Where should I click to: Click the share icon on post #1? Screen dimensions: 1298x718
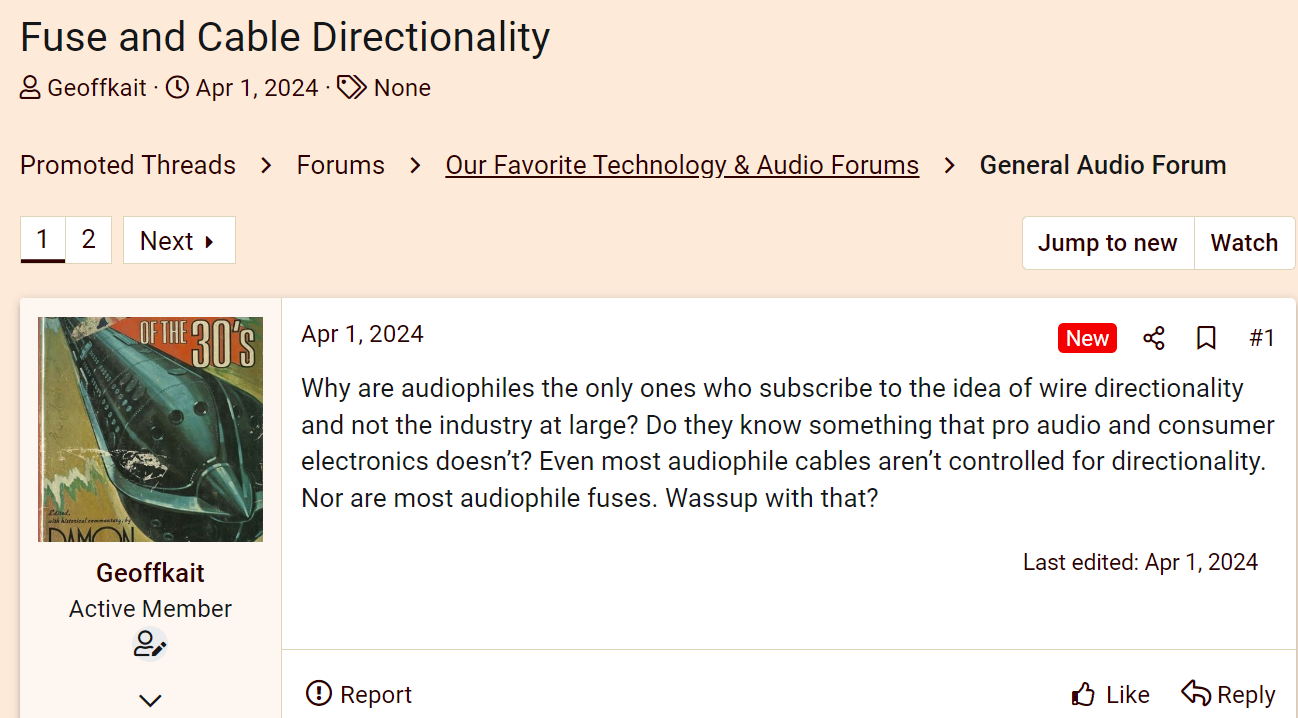pyautogui.click(x=1154, y=338)
